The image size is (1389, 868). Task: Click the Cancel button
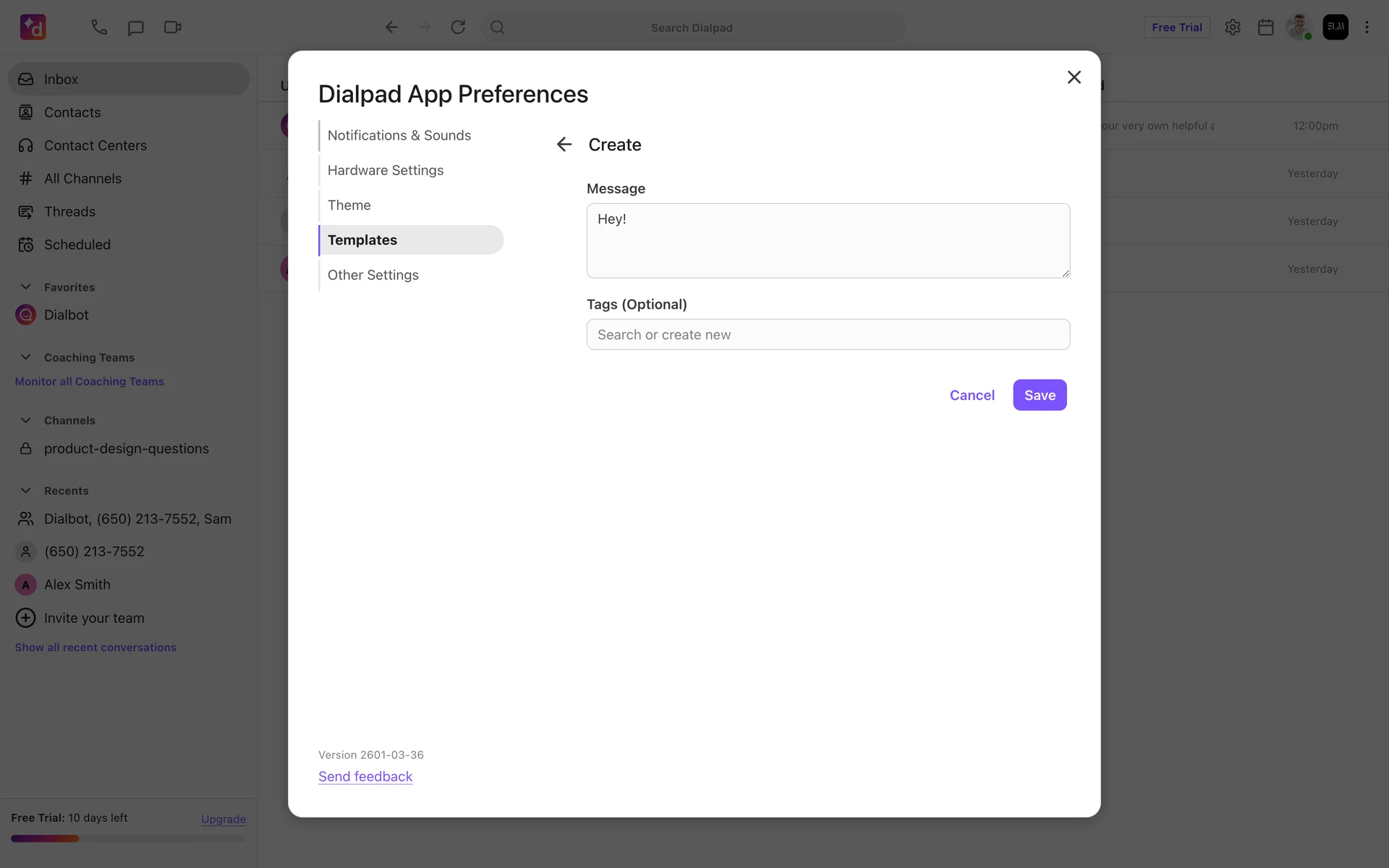pos(972,395)
